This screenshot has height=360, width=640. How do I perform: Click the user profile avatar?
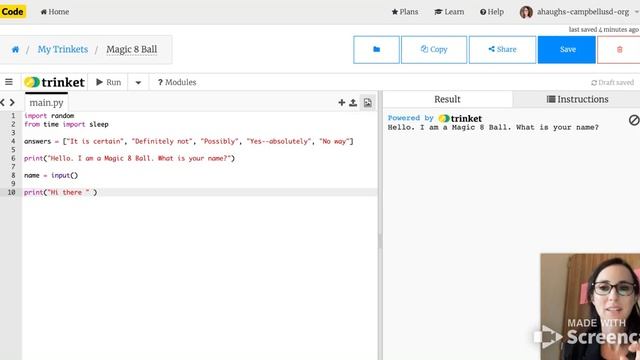point(526,12)
